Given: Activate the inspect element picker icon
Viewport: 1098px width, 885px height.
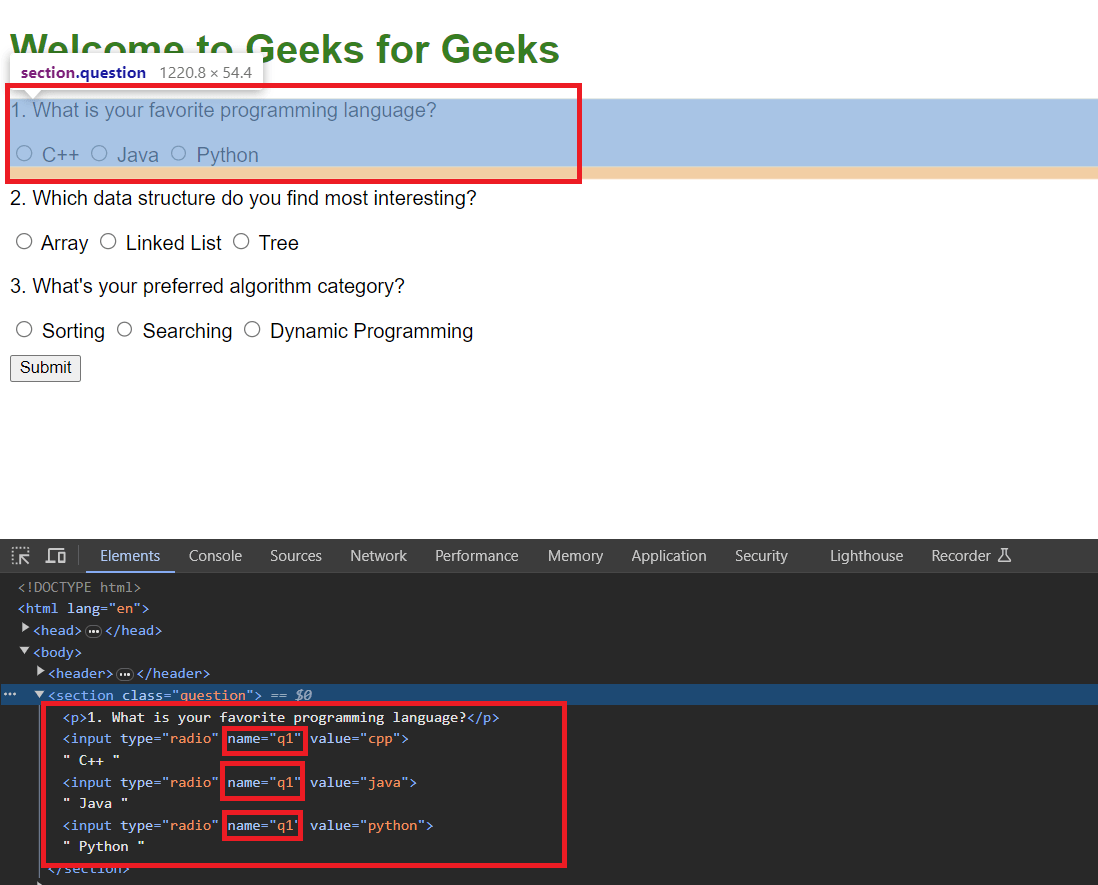Looking at the screenshot, I should click(21, 556).
